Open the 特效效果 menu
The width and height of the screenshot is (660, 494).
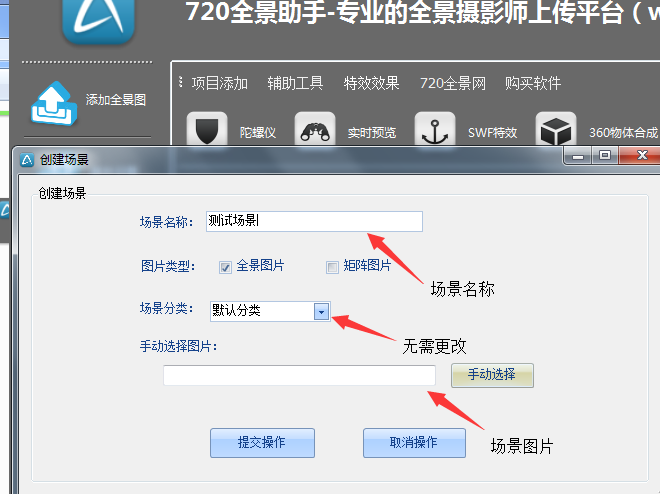tap(371, 83)
